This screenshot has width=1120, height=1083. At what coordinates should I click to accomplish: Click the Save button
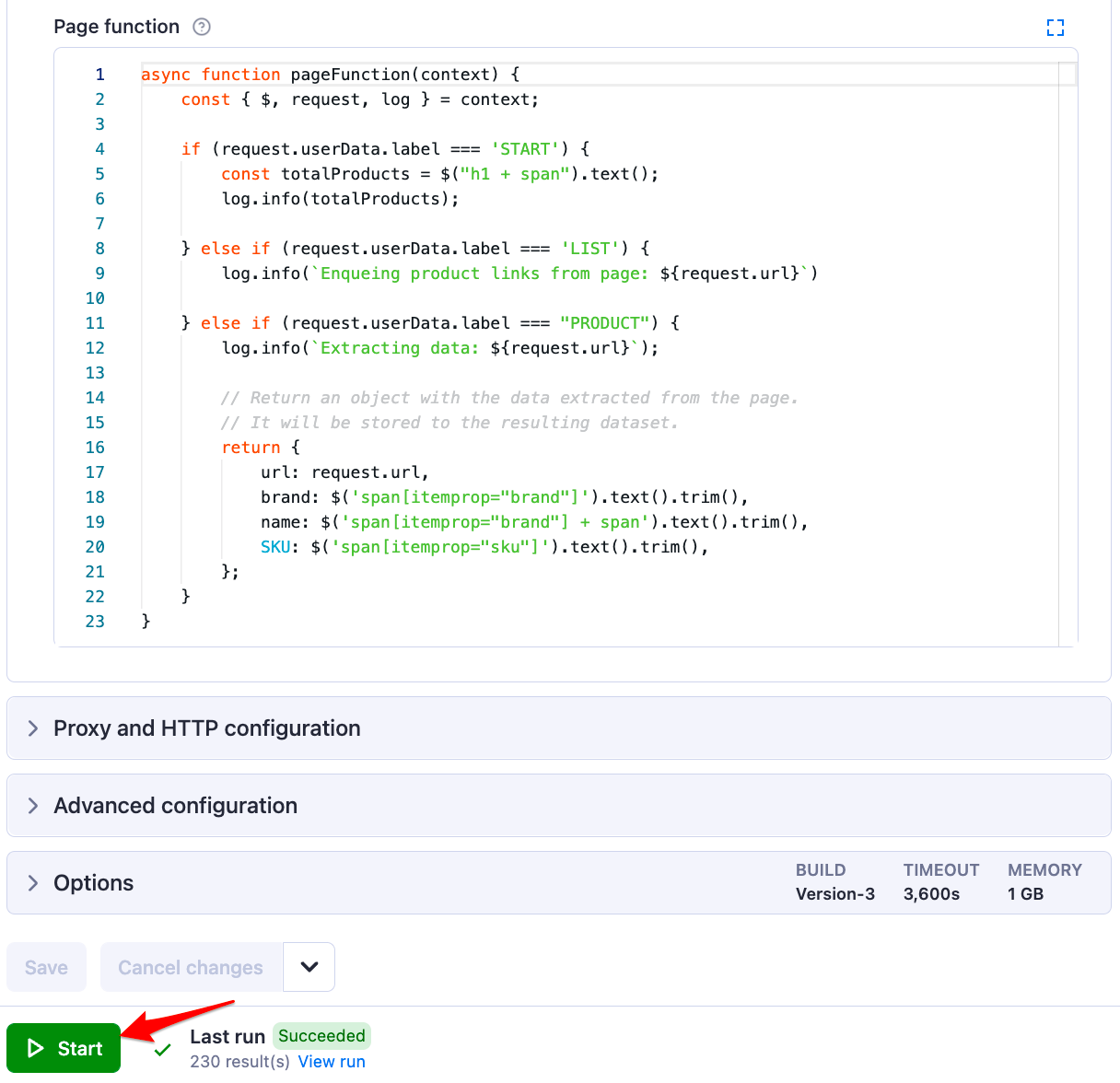(x=46, y=967)
